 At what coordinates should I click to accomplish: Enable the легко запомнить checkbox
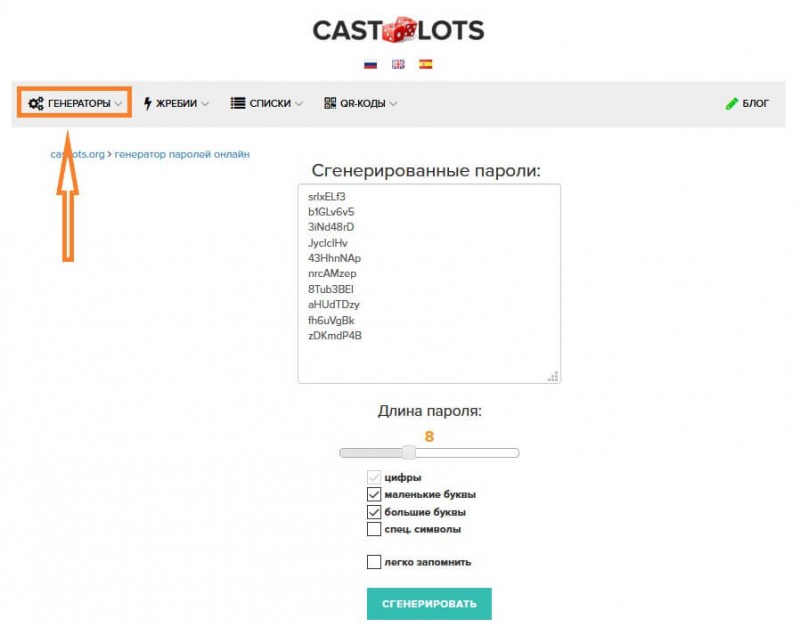click(x=374, y=562)
